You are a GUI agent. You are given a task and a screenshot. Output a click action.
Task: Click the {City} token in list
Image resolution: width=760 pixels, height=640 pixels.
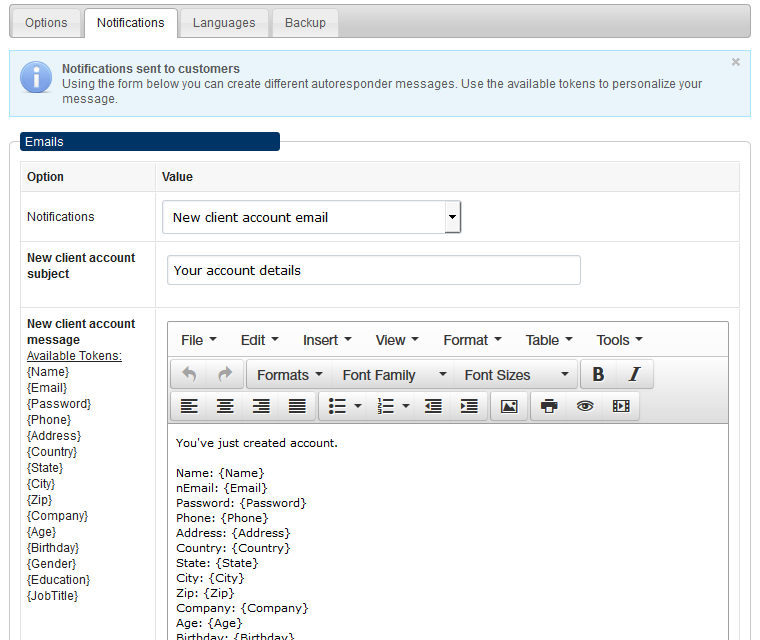click(x=41, y=484)
